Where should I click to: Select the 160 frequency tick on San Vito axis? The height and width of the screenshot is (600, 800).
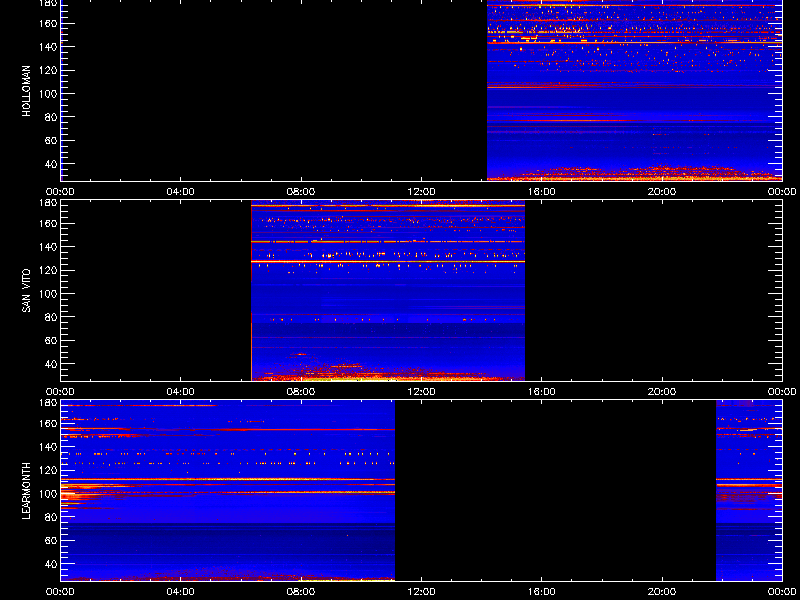[x=49, y=223]
